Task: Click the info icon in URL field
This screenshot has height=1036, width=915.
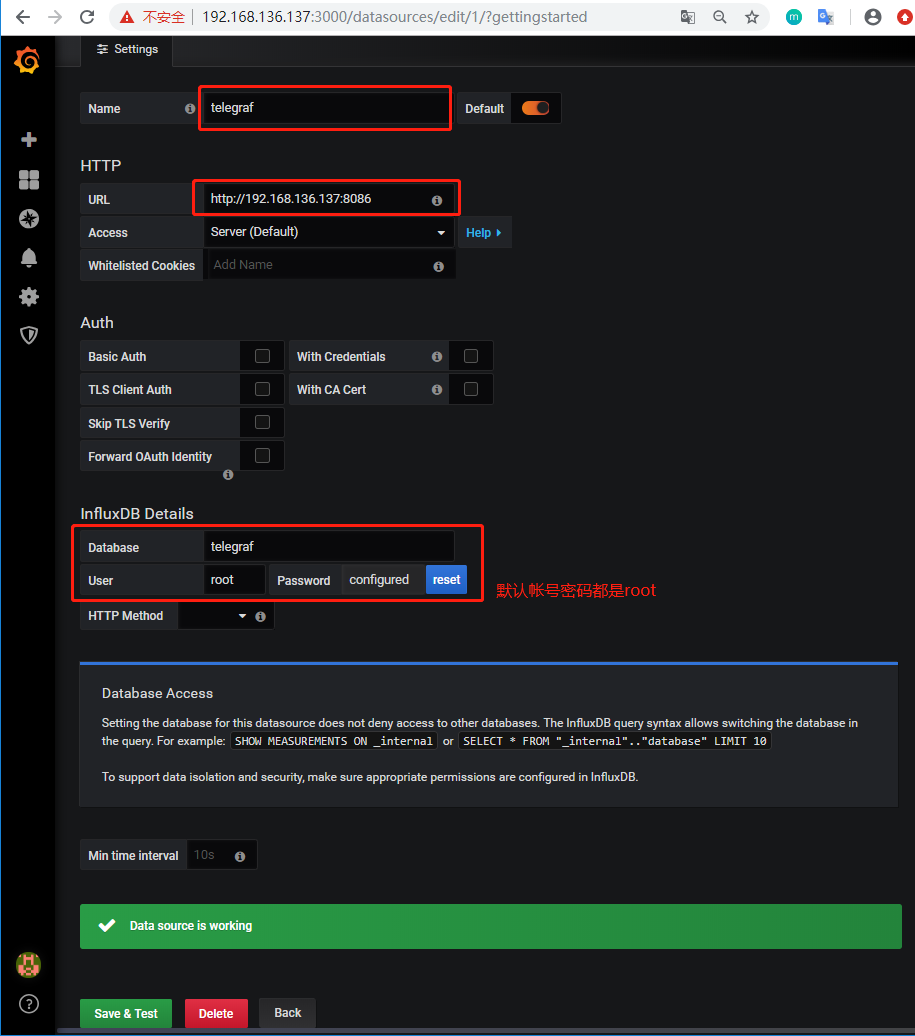Action: pos(437,200)
